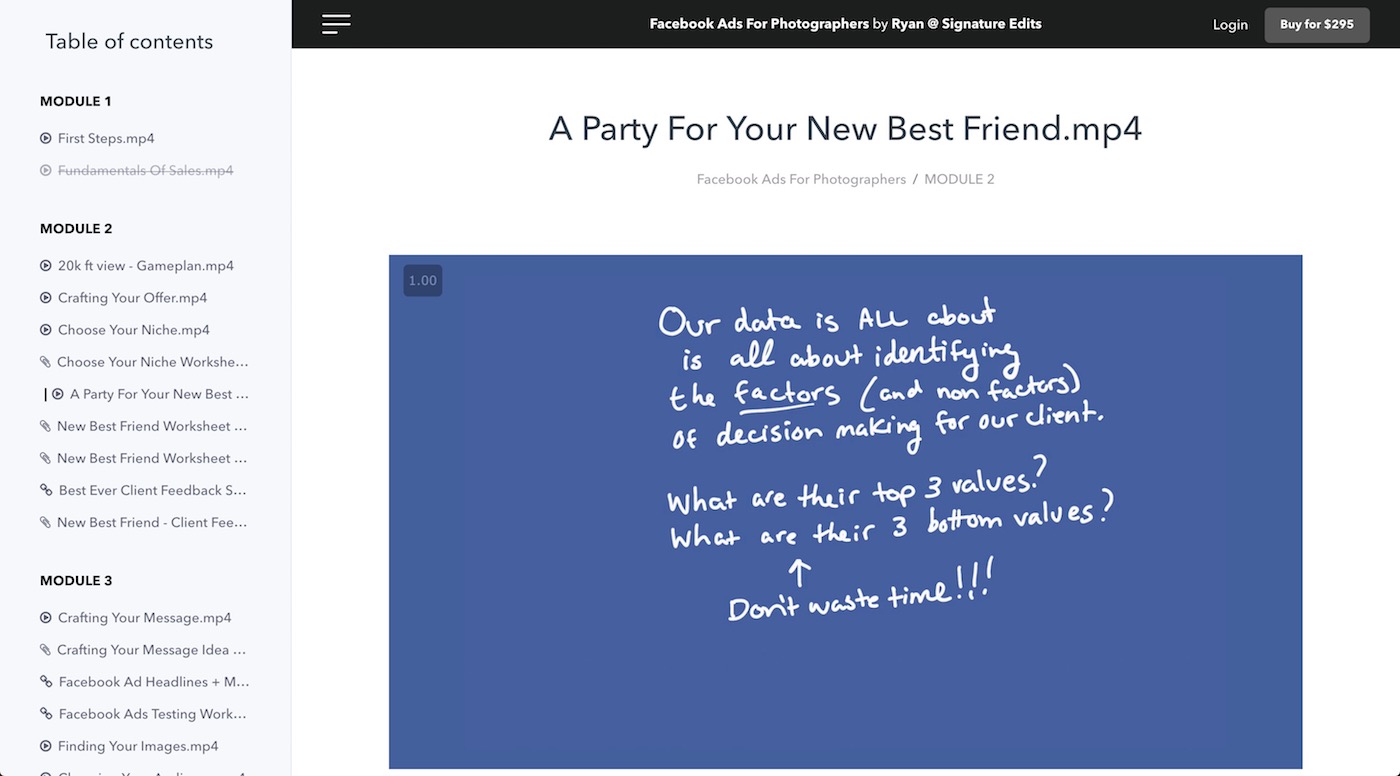Click play icon beside First Steps.mp4
The image size is (1400, 776).
coord(46,138)
